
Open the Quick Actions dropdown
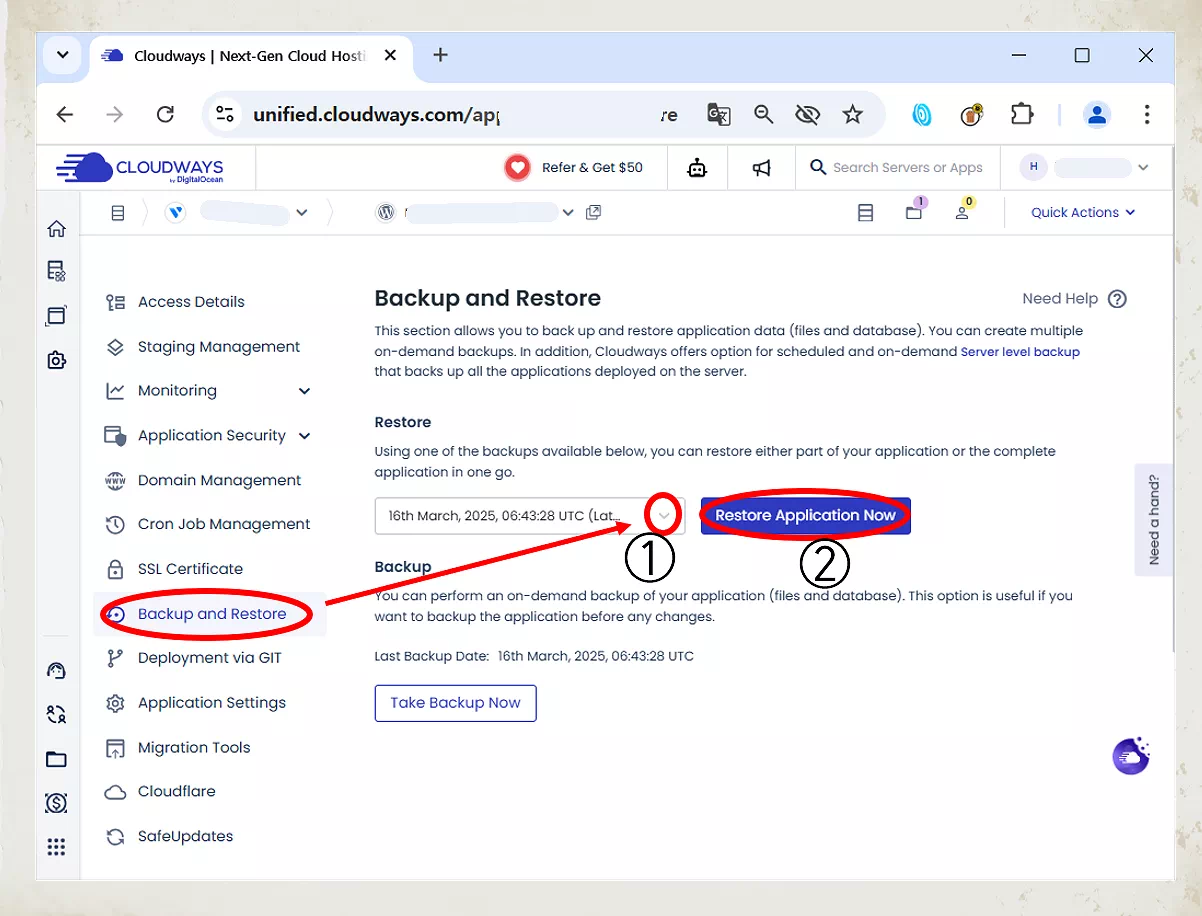click(x=1083, y=213)
